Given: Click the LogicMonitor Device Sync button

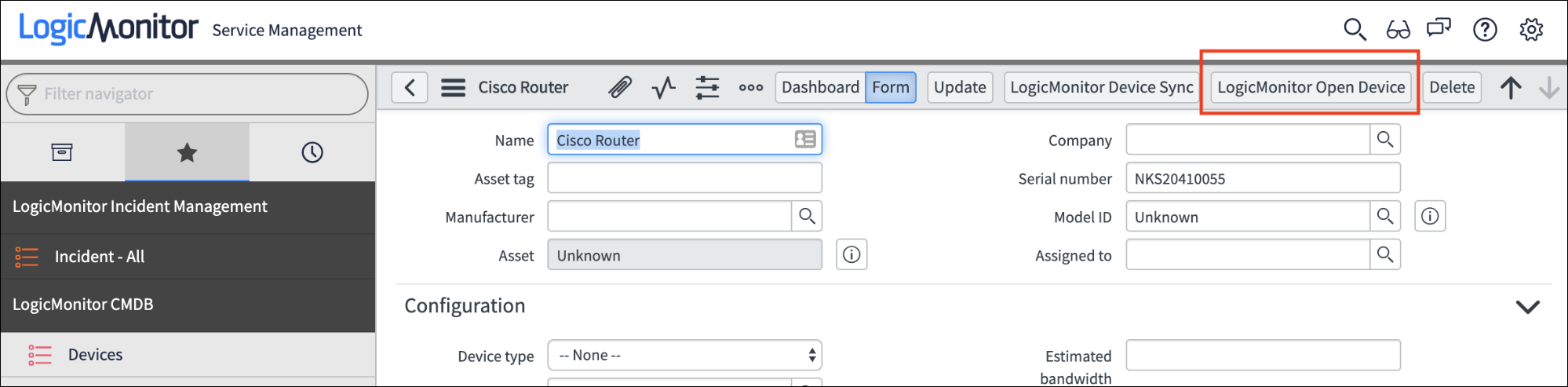Looking at the screenshot, I should 1102,87.
